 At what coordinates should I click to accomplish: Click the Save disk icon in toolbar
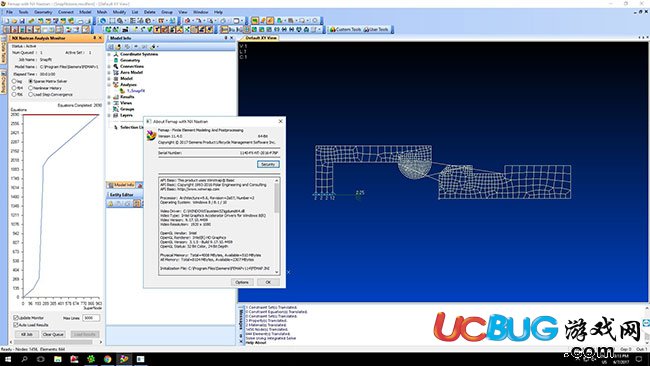pyautogui.click(x=22, y=21)
